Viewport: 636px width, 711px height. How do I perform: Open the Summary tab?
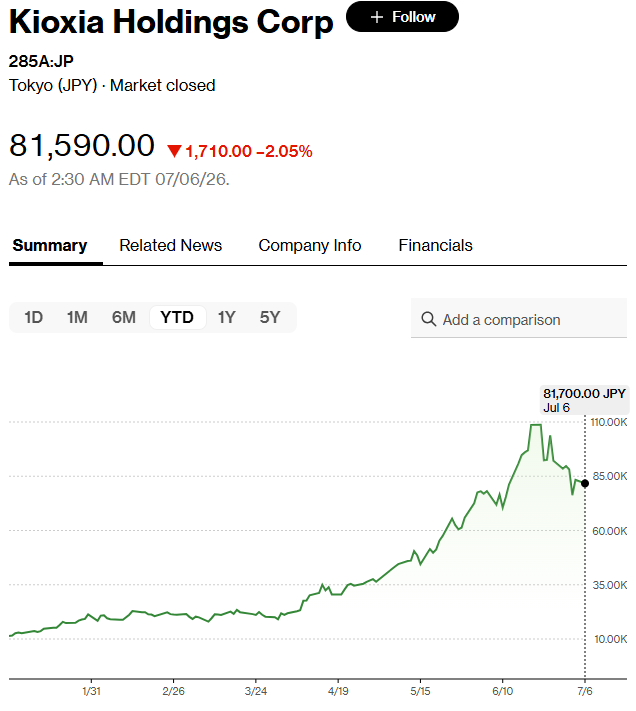point(50,245)
